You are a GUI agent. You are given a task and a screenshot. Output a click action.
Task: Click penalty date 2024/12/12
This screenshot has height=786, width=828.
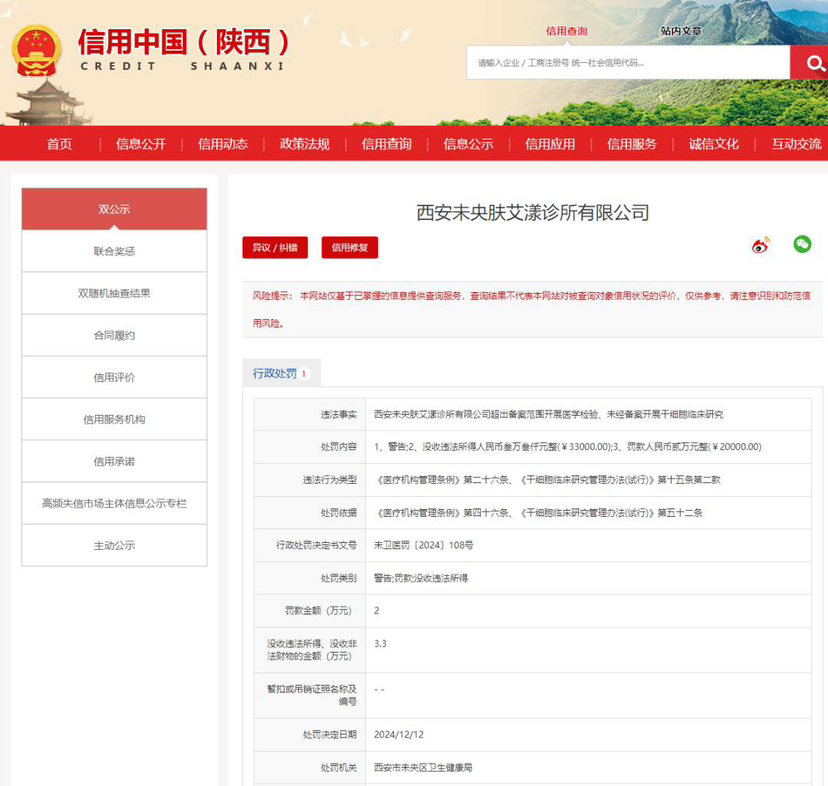(399, 734)
